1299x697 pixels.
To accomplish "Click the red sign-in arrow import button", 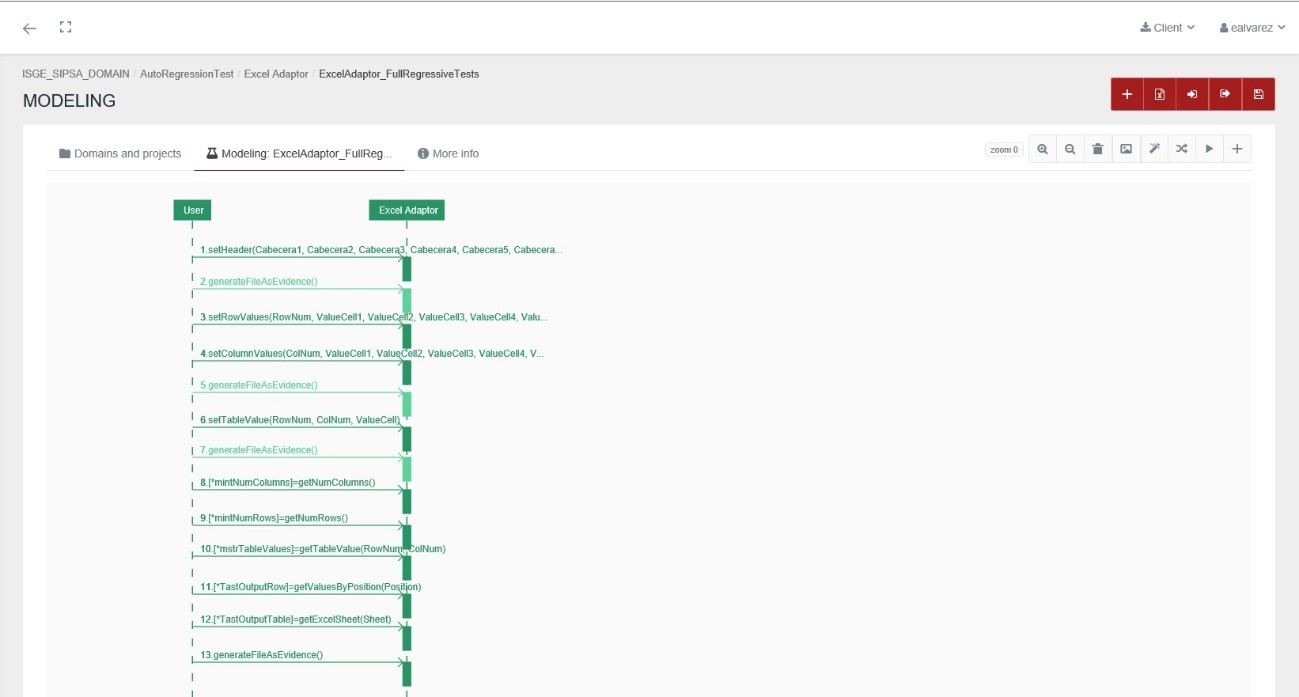I will click(x=1192, y=94).
